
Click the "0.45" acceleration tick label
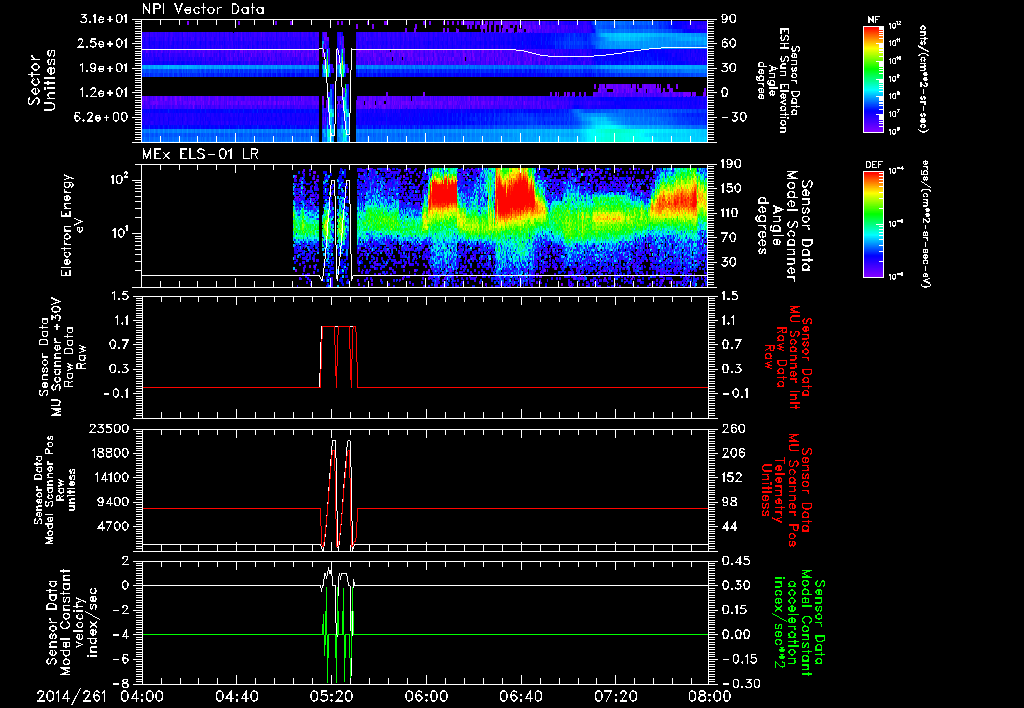(x=735, y=561)
